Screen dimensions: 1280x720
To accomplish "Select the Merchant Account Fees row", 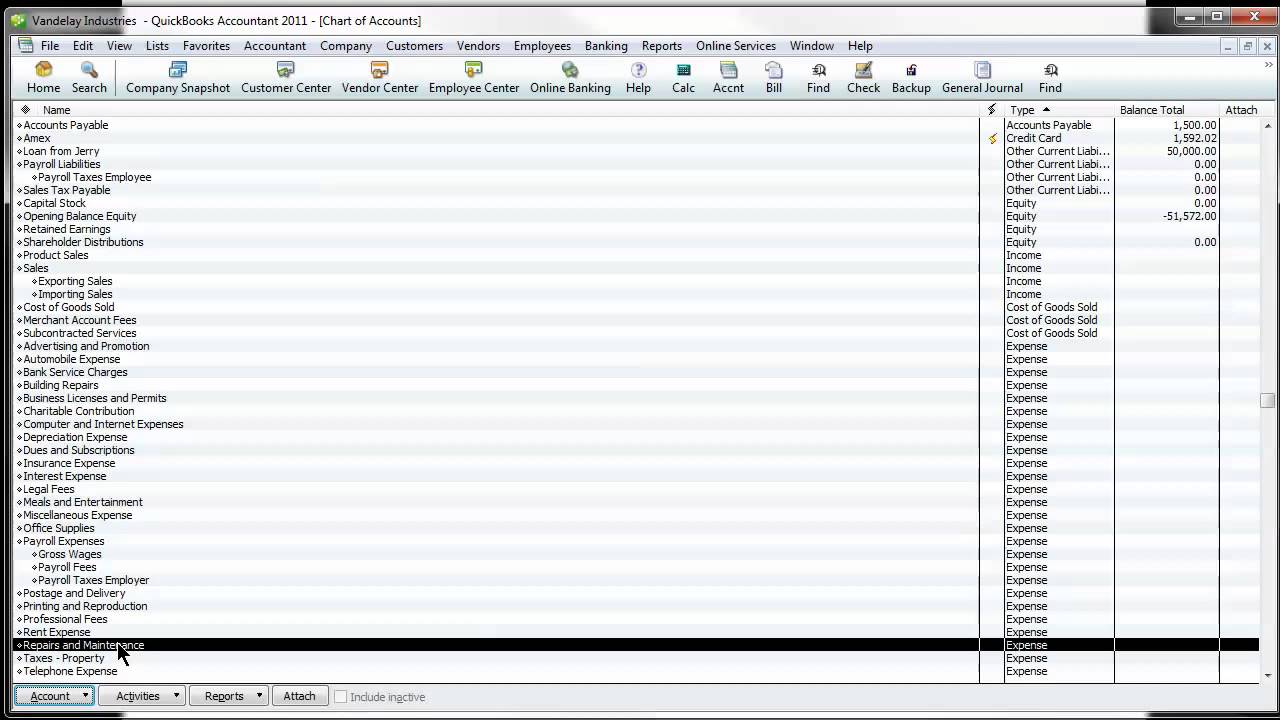I will (x=636, y=320).
